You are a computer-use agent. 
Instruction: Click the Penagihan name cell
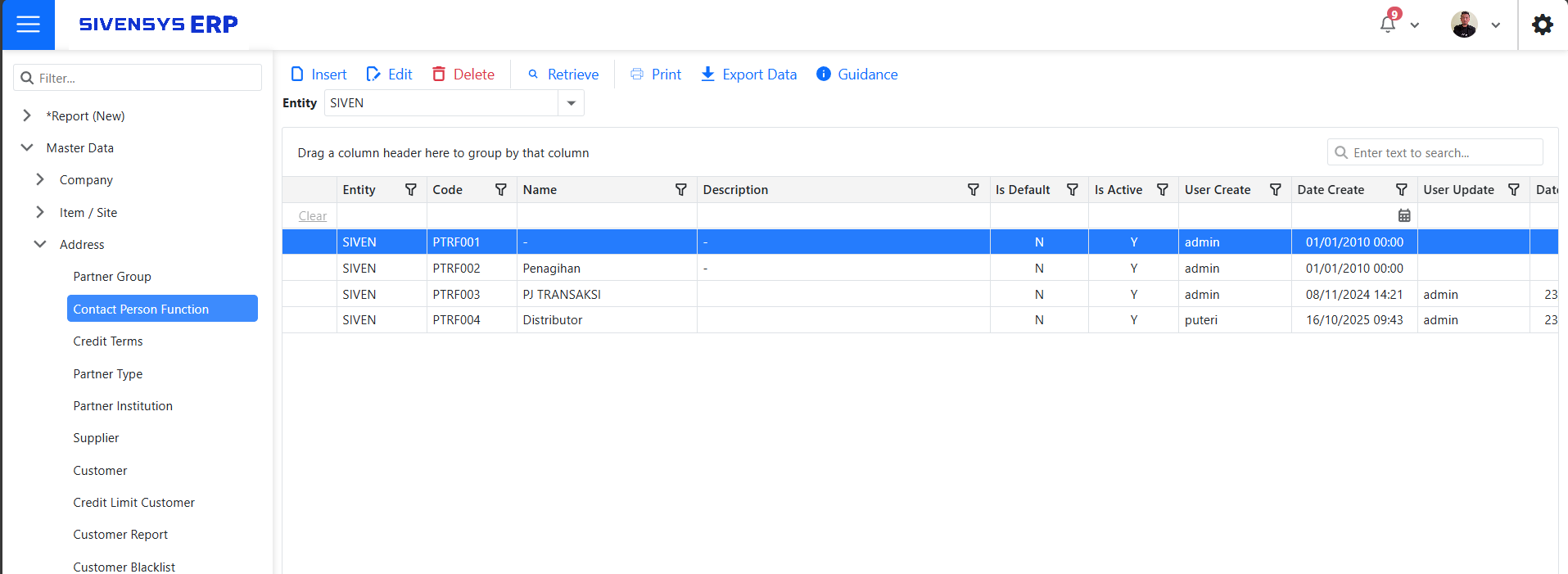[607, 268]
